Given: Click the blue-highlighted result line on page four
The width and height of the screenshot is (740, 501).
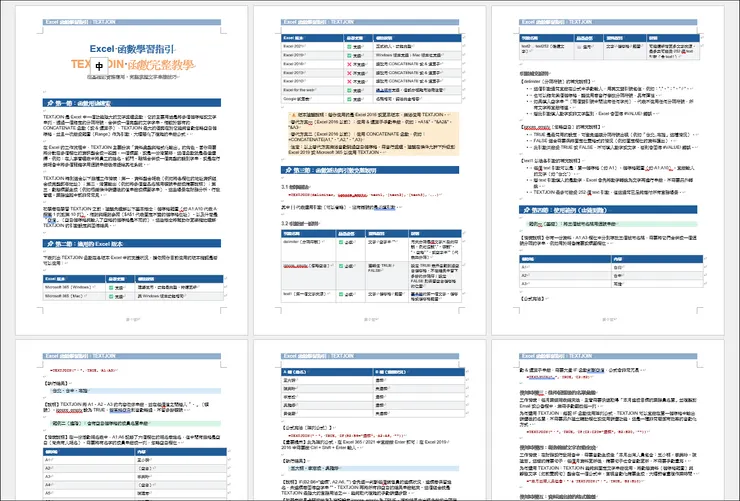Looking at the screenshot, I should tap(135, 391).
